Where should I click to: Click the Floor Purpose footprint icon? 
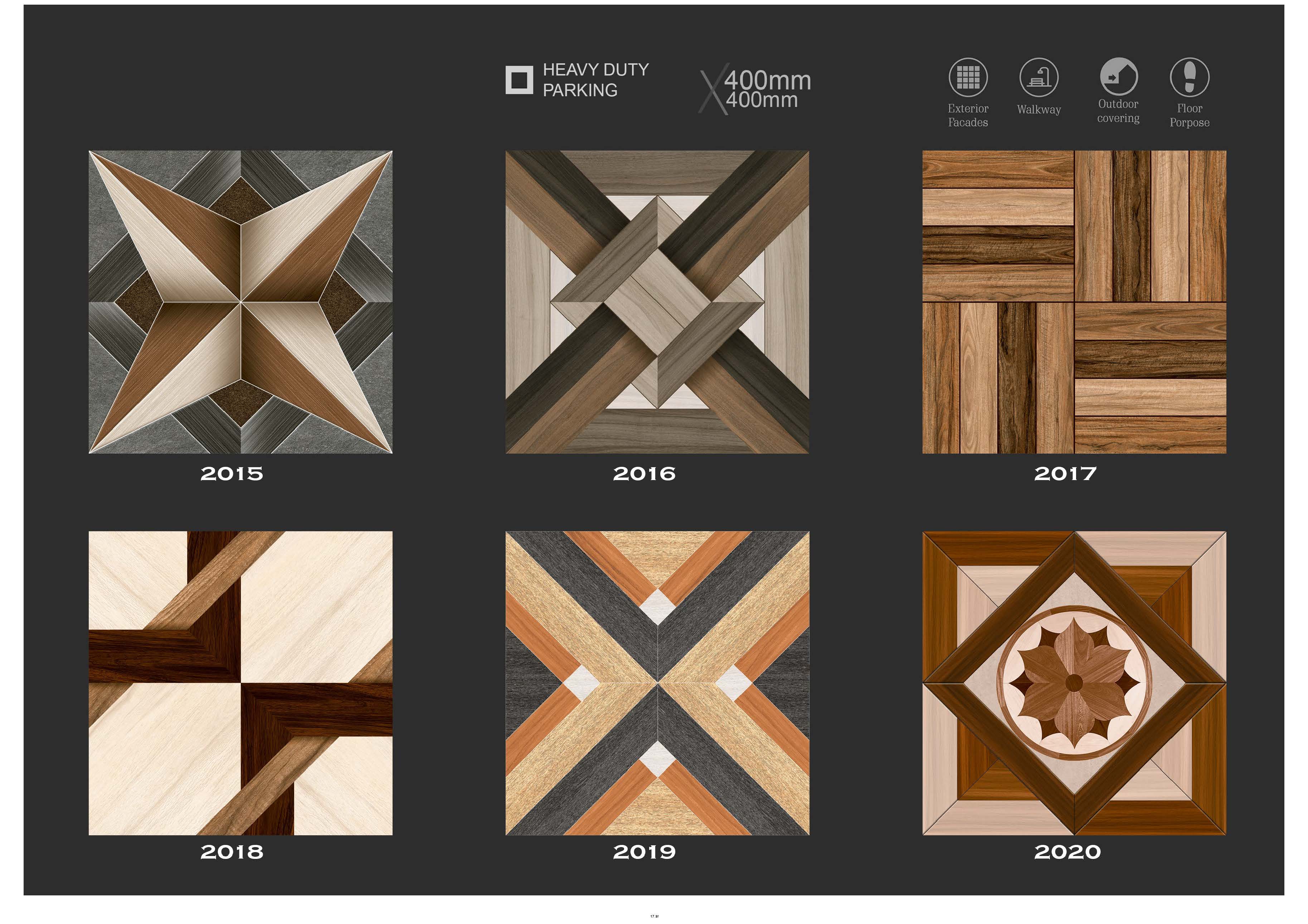click(x=1190, y=77)
